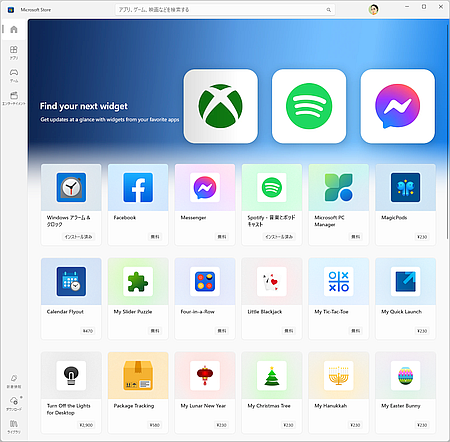The height and width of the screenshot is (442, 450).
Task: Open My Hanukkah app icon
Action: (339, 375)
